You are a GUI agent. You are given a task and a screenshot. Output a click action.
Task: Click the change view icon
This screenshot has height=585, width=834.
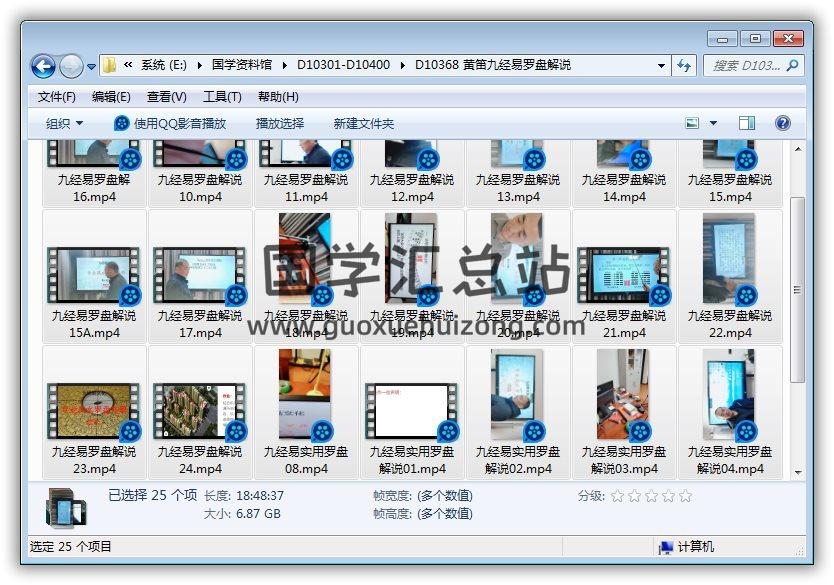point(692,123)
